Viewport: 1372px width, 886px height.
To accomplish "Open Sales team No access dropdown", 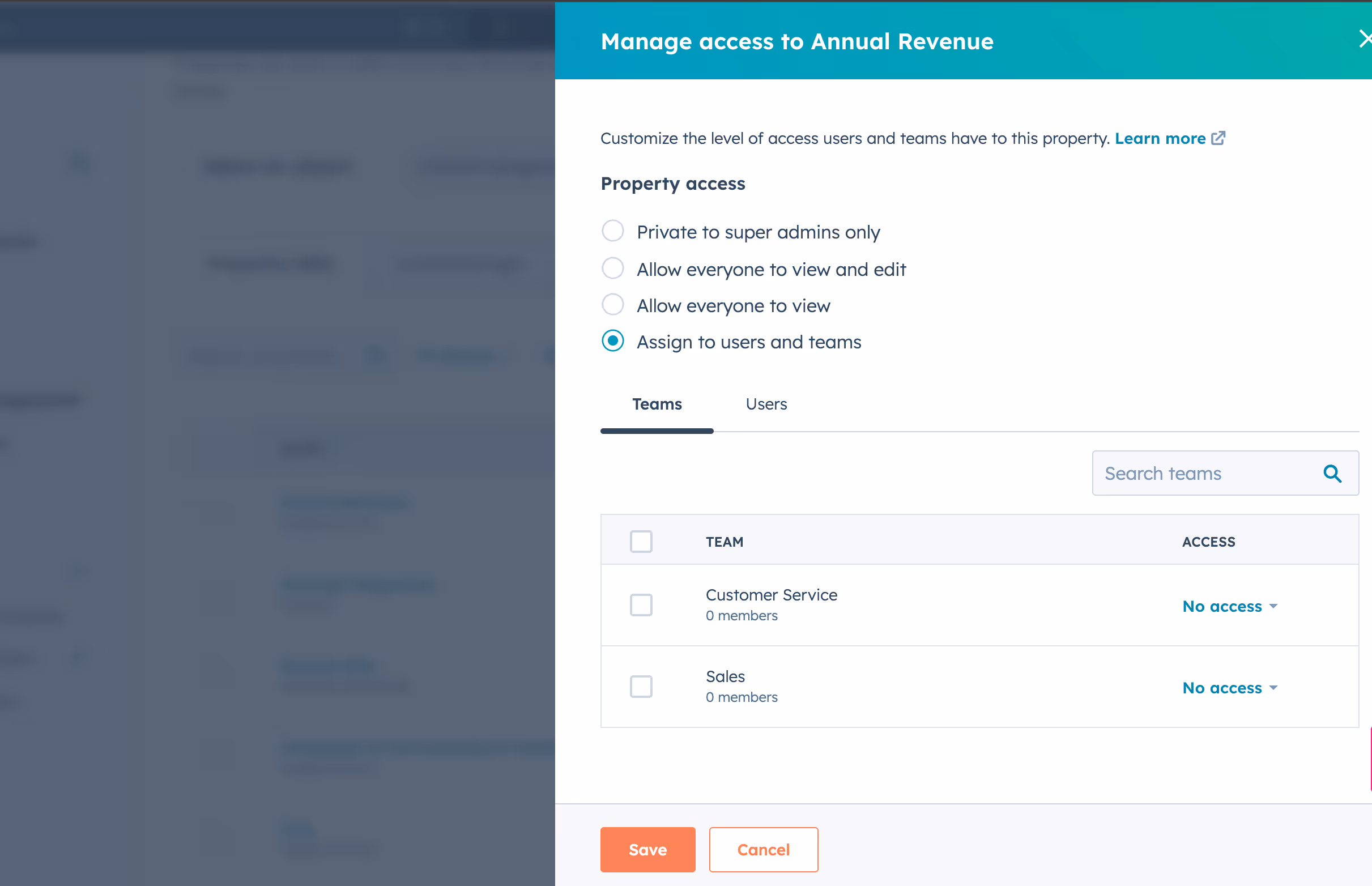I will point(1230,688).
